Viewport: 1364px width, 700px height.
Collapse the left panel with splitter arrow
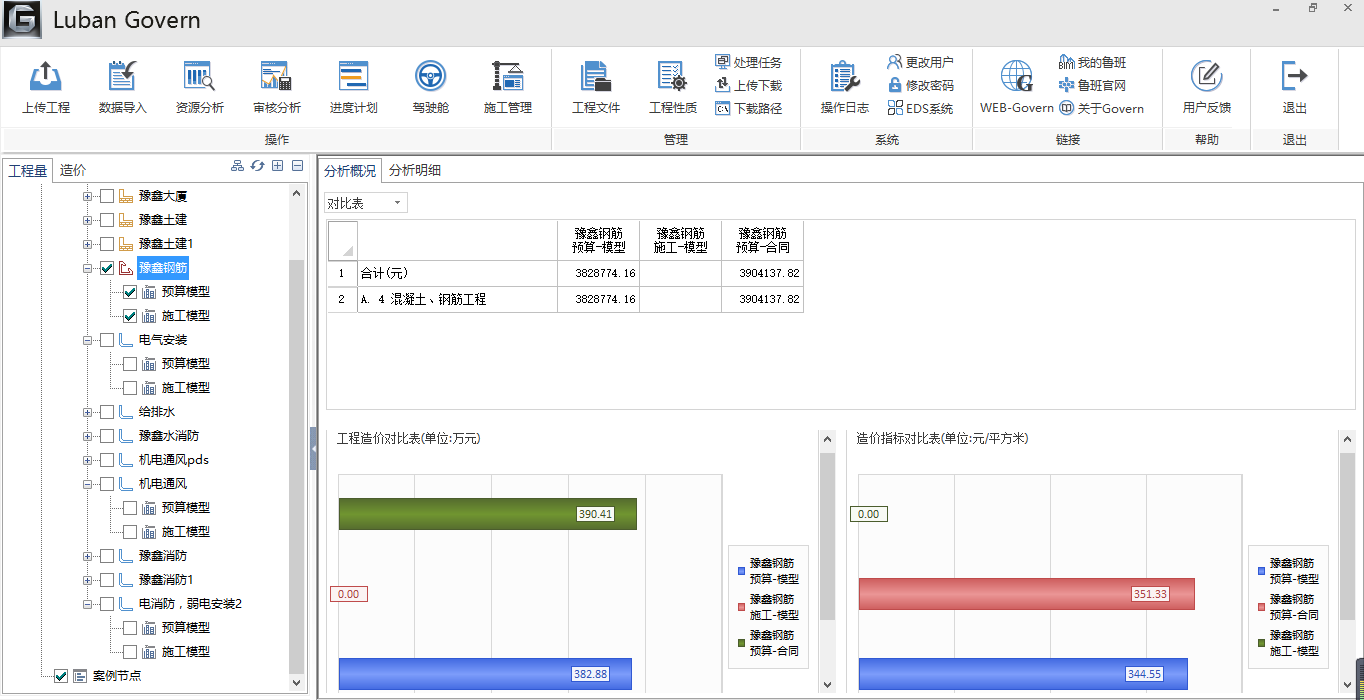(313, 450)
